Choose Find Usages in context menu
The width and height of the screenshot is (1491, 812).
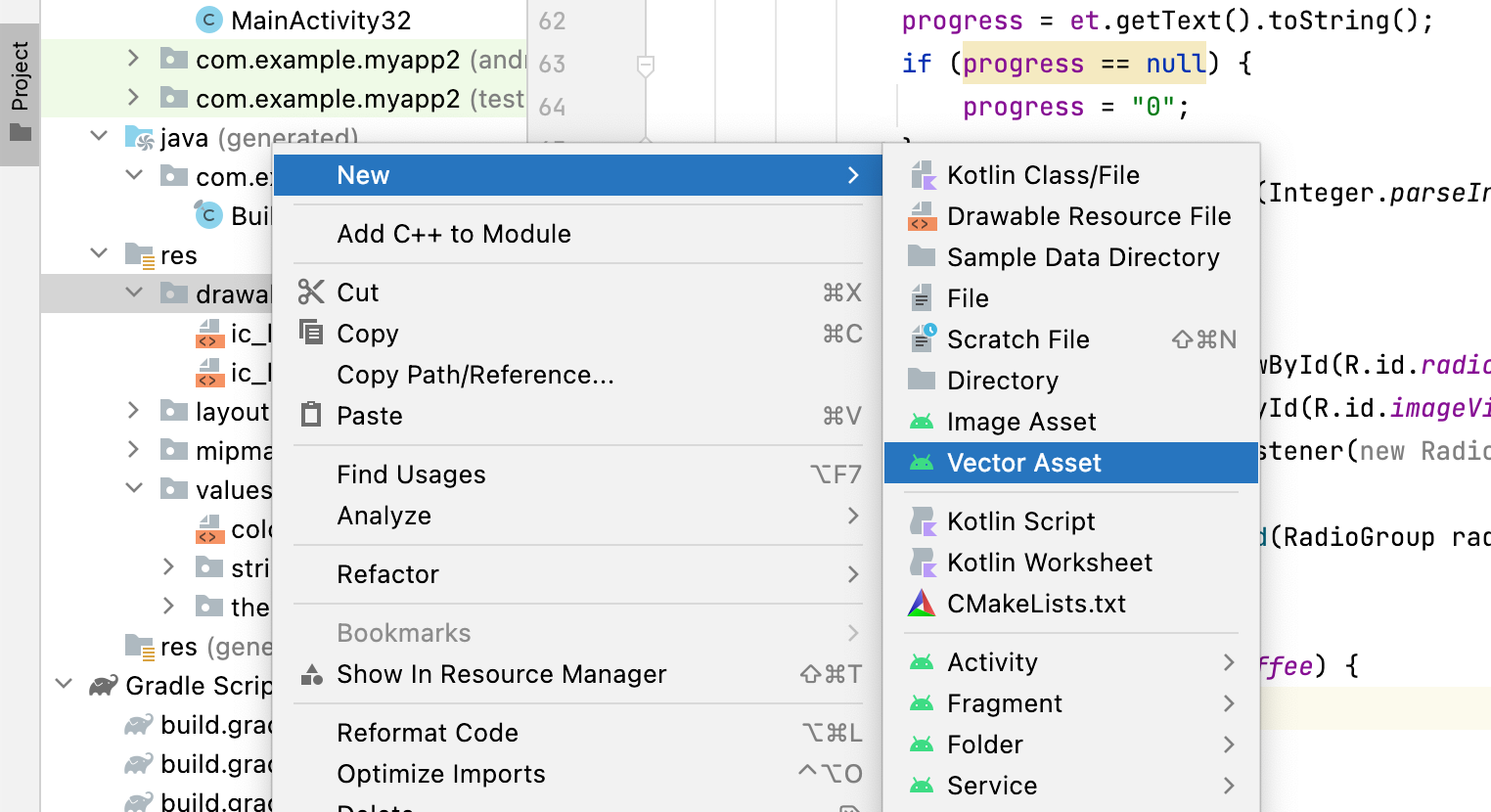coord(411,474)
